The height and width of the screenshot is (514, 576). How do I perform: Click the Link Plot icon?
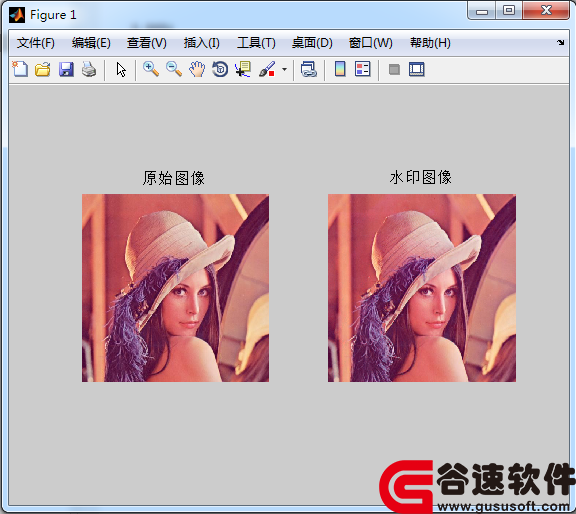pos(309,69)
